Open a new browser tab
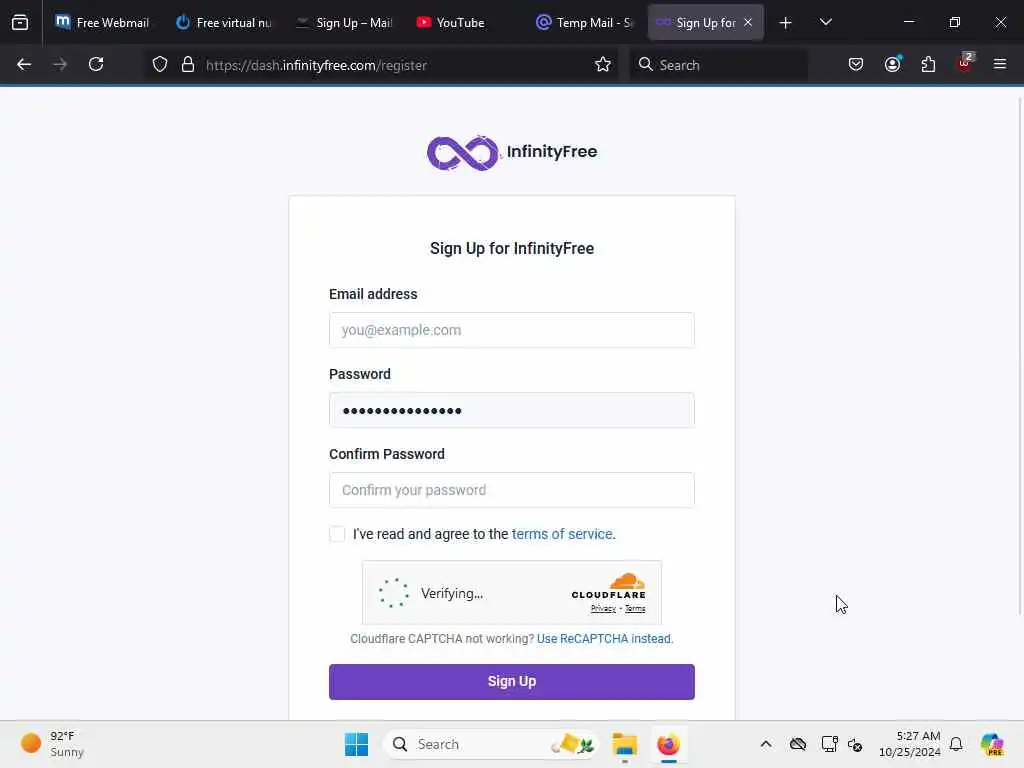The width and height of the screenshot is (1024, 768). point(786,23)
